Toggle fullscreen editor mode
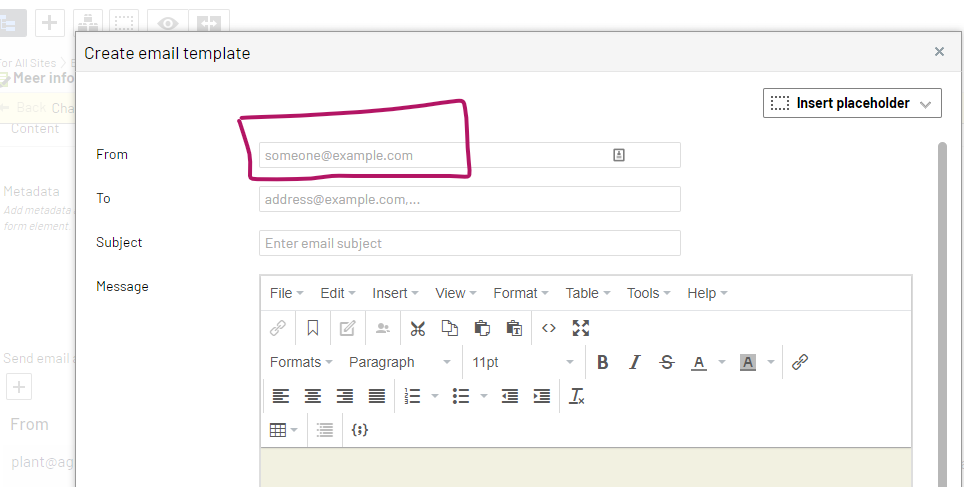Image resolution: width=964 pixels, height=487 pixels. point(581,328)
